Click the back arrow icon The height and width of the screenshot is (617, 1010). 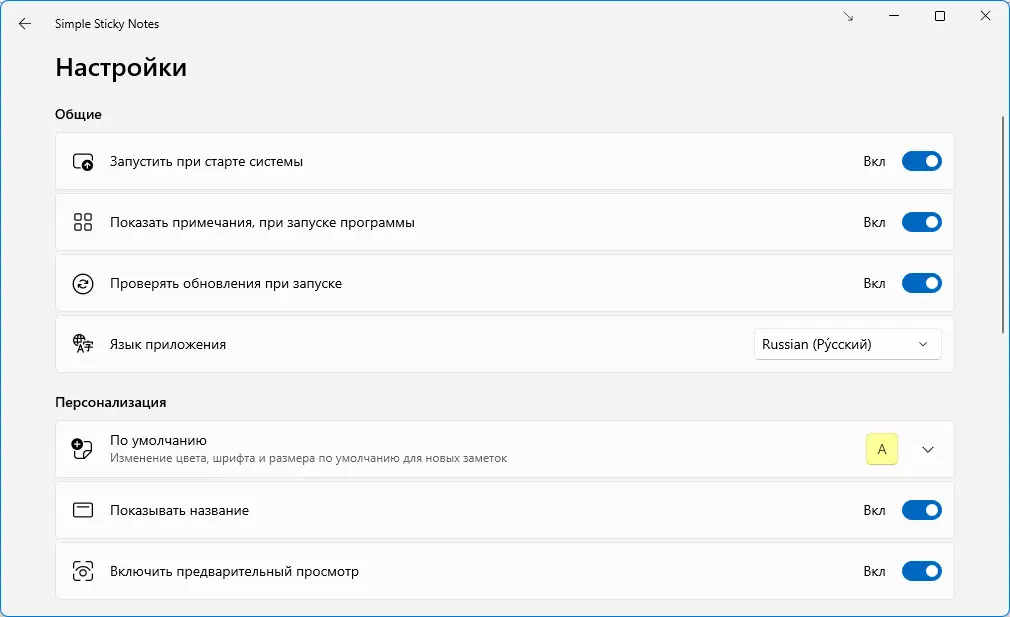25,24
